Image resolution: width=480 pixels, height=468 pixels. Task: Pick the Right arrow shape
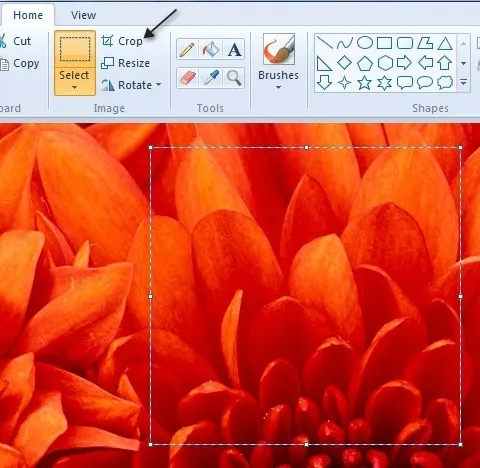[x=404, y=63]
